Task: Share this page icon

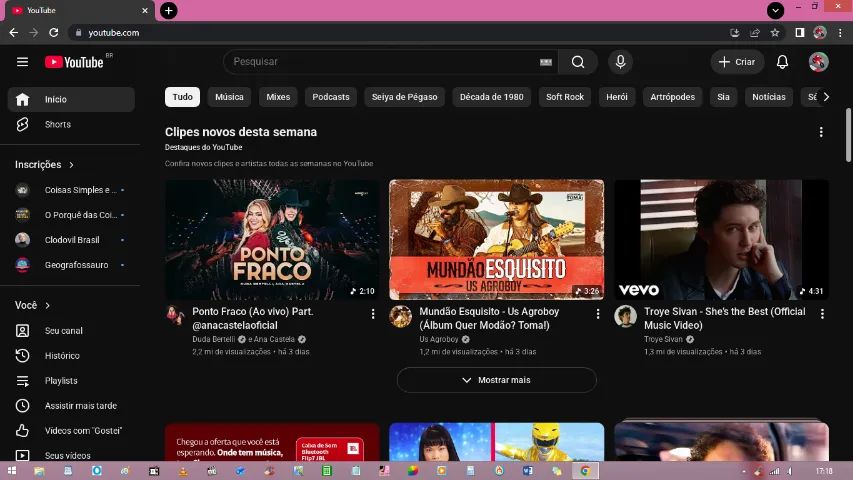Action: 755,33
